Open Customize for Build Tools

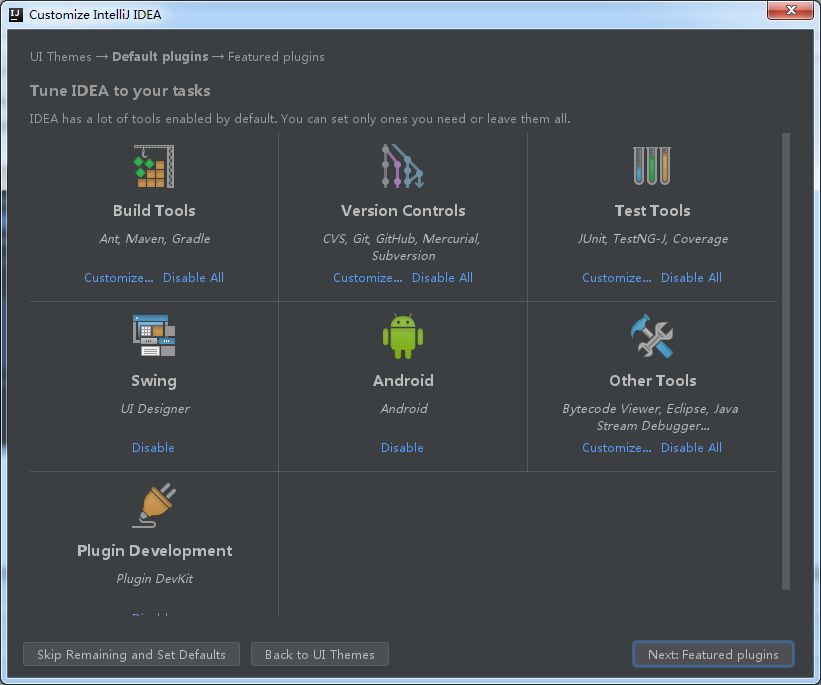119,278
